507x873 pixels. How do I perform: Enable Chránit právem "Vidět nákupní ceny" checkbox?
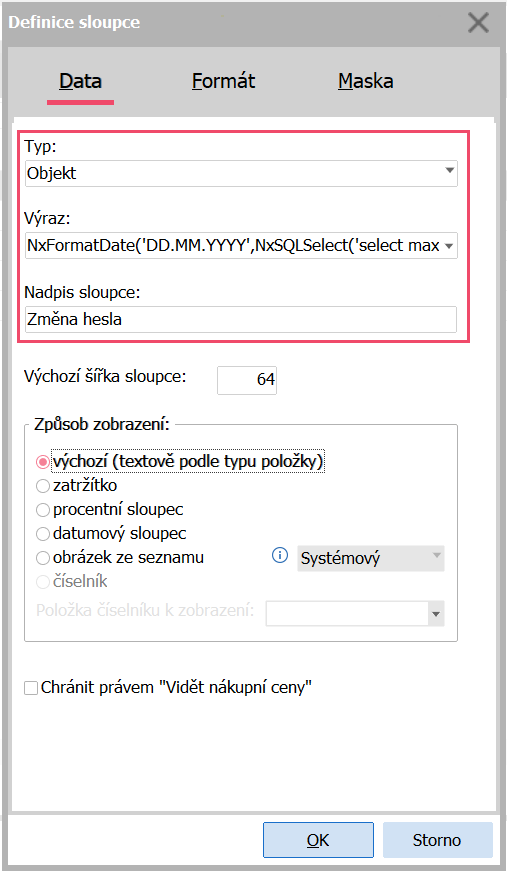tap(31, 688)
